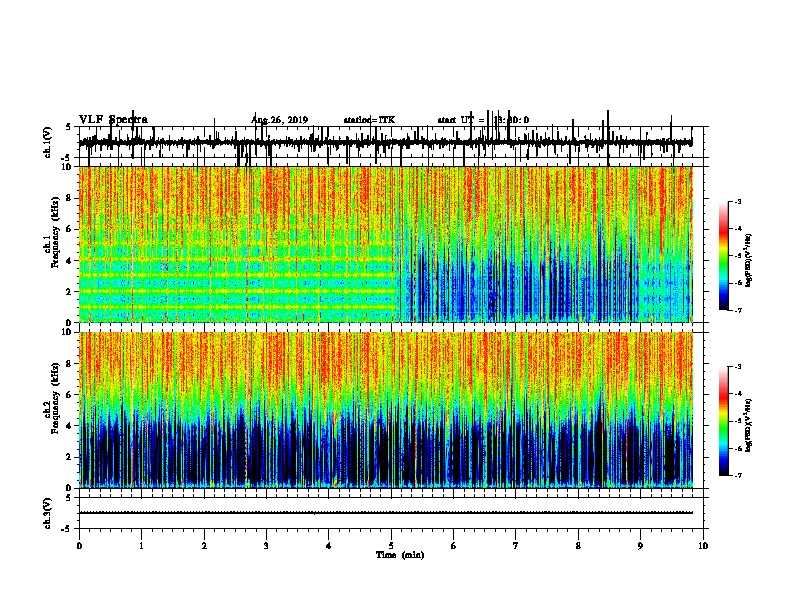Click the "Time (min)" x-axis label
This screenshot has height=612, width=792.
point(400,555)
